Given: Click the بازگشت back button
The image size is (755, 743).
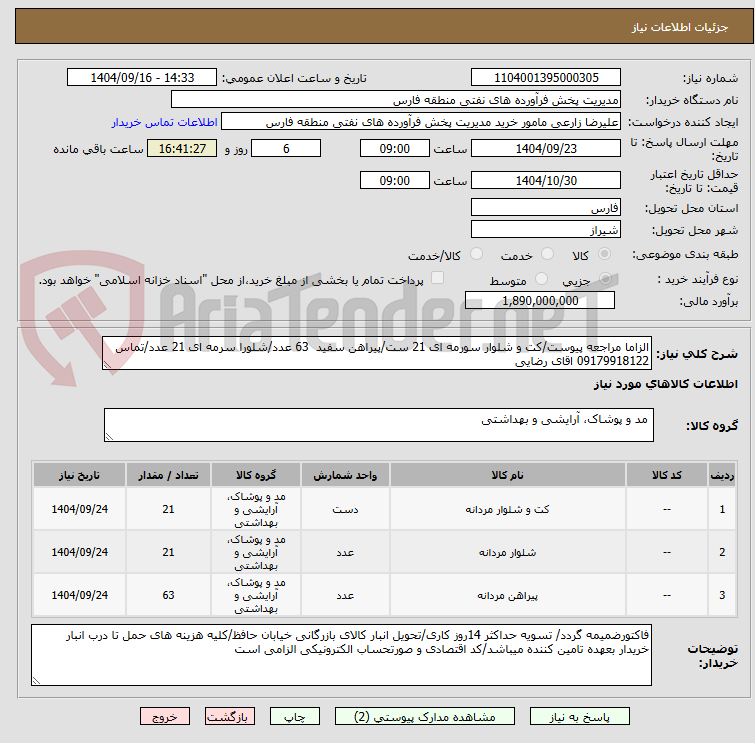Looking at the screenshot, I should pyautogui.click(x=230, y=717).
